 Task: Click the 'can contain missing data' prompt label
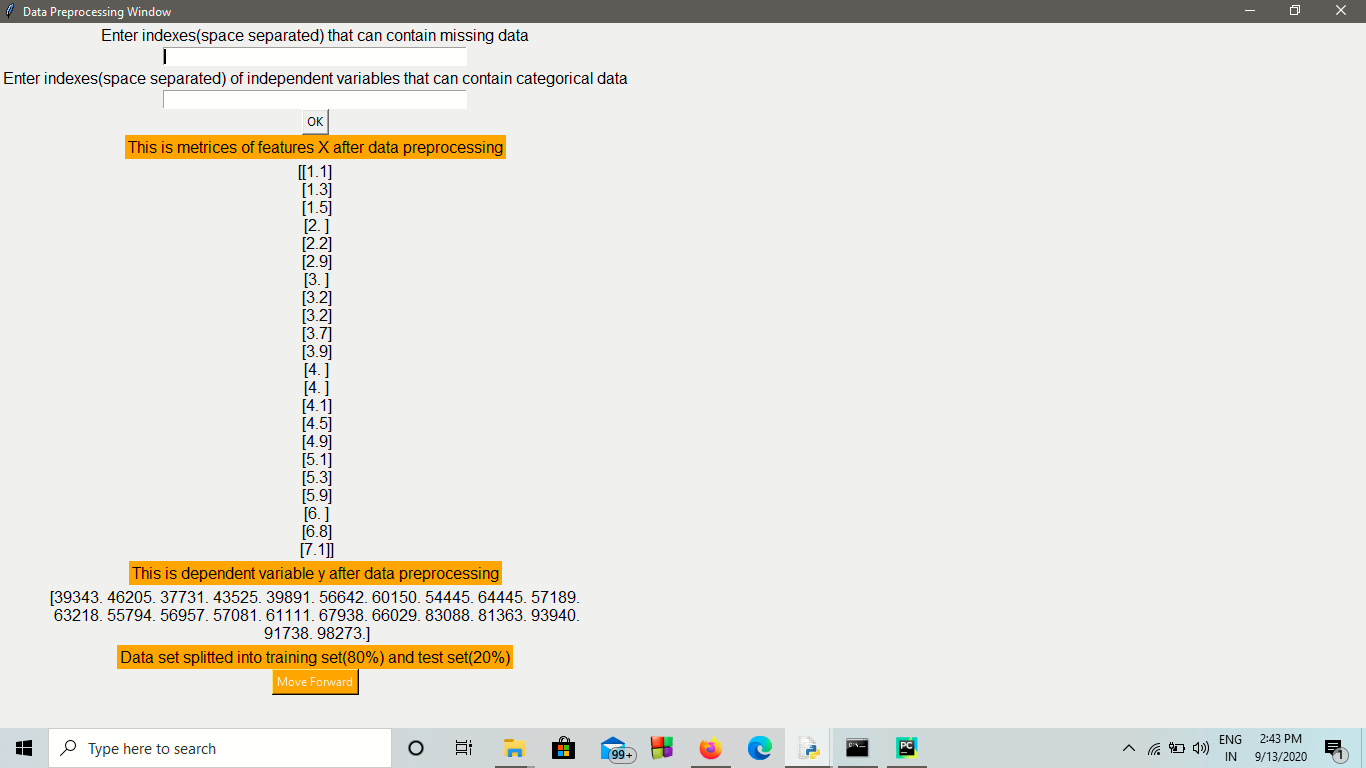315,35
